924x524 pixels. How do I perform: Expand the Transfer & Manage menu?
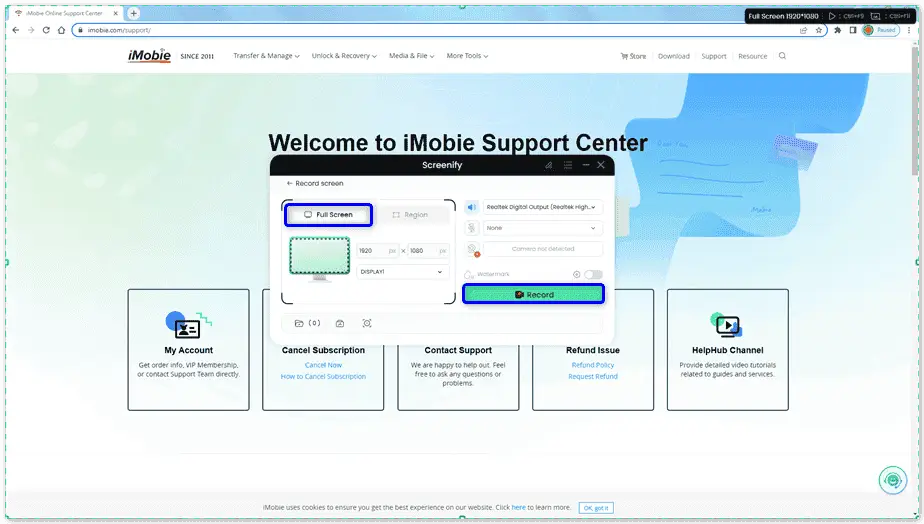[x=266, y=56]
